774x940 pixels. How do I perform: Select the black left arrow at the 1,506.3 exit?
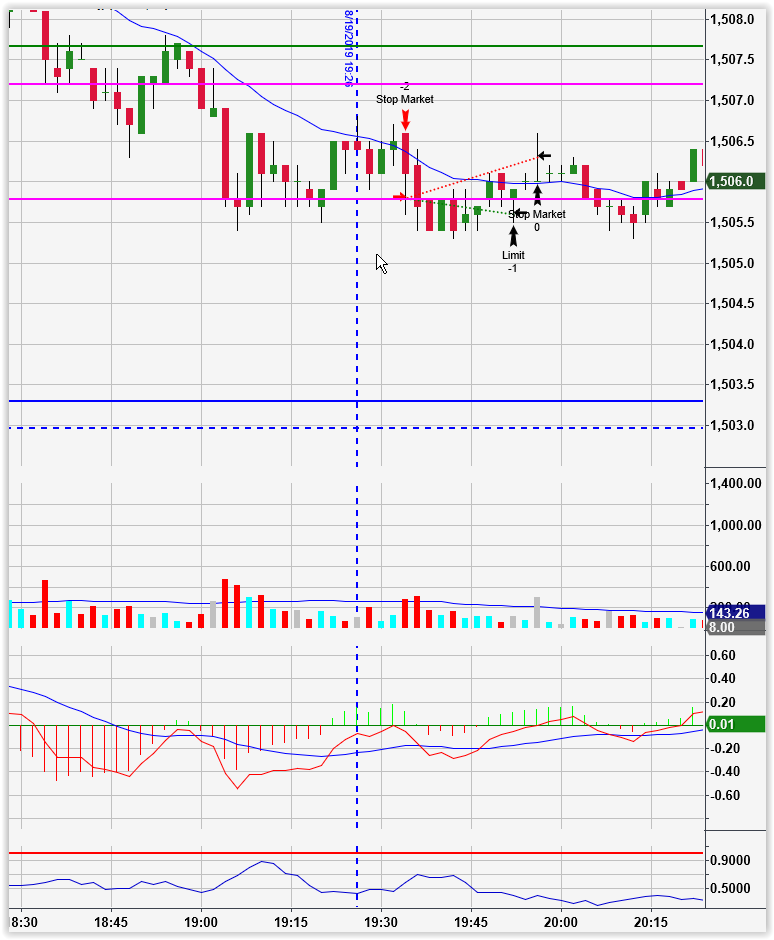[x=544, y=156]
